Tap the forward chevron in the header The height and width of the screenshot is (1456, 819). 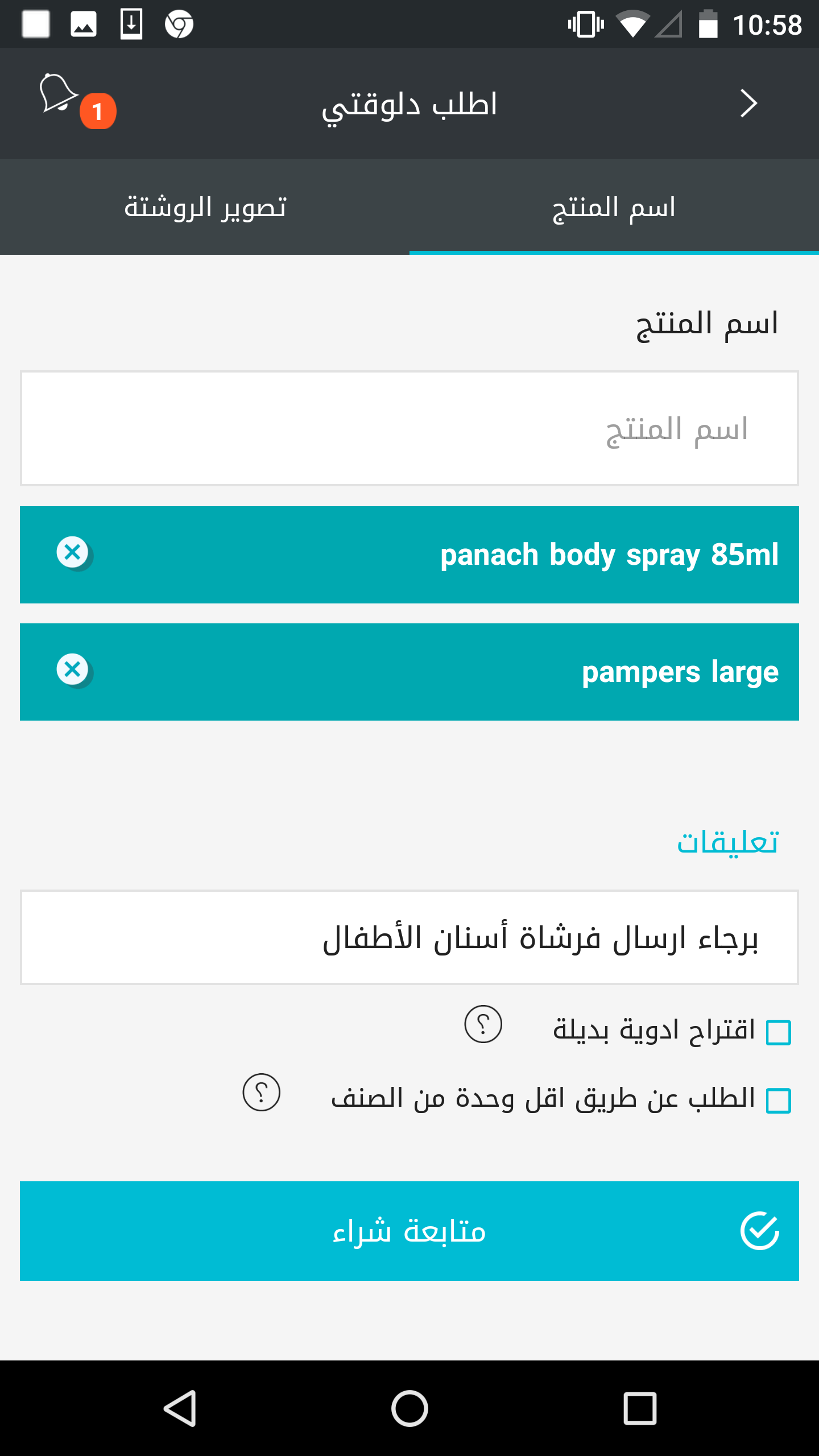(748, 104)
